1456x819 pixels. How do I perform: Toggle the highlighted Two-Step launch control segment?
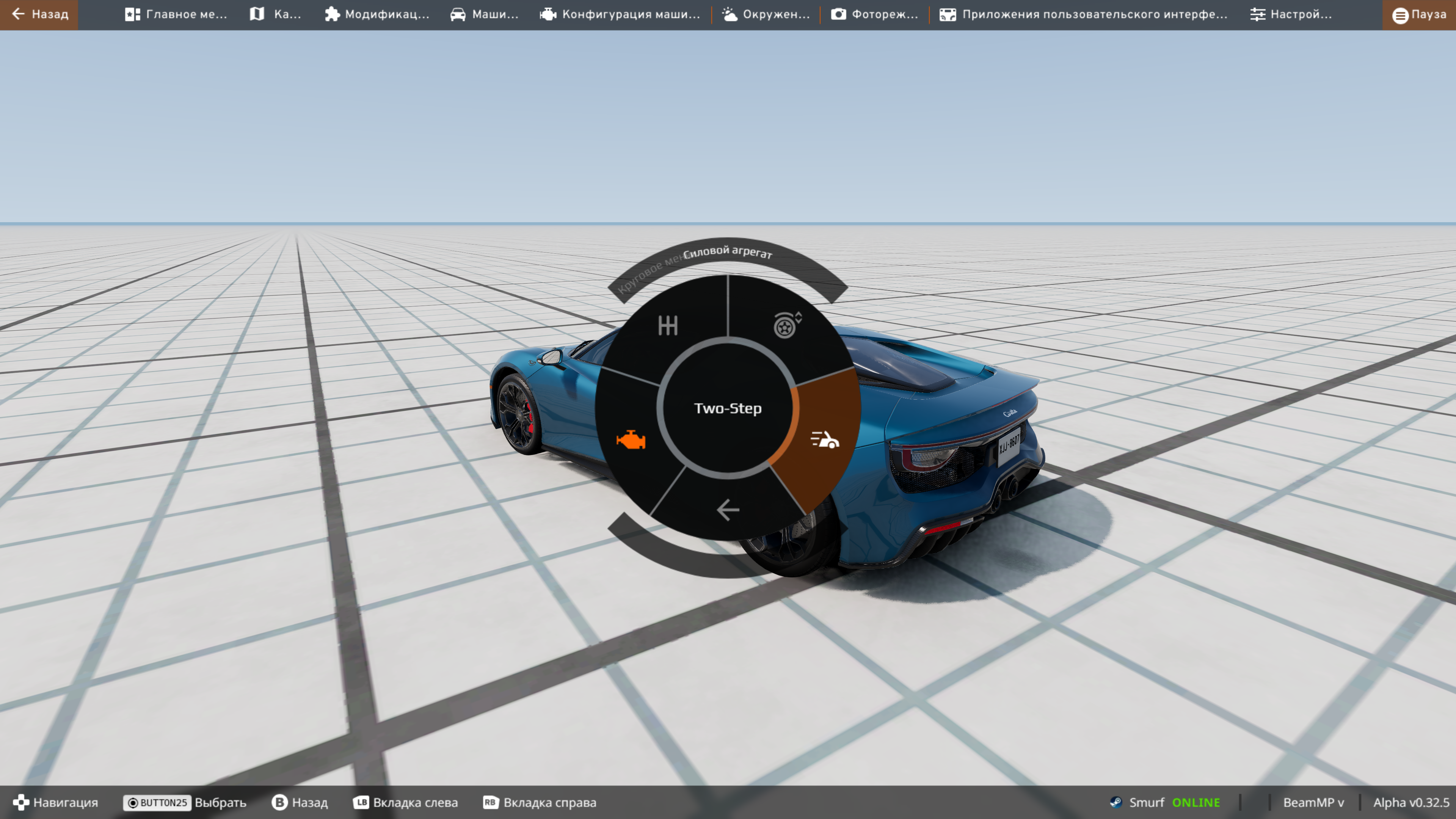click(825, 440)
